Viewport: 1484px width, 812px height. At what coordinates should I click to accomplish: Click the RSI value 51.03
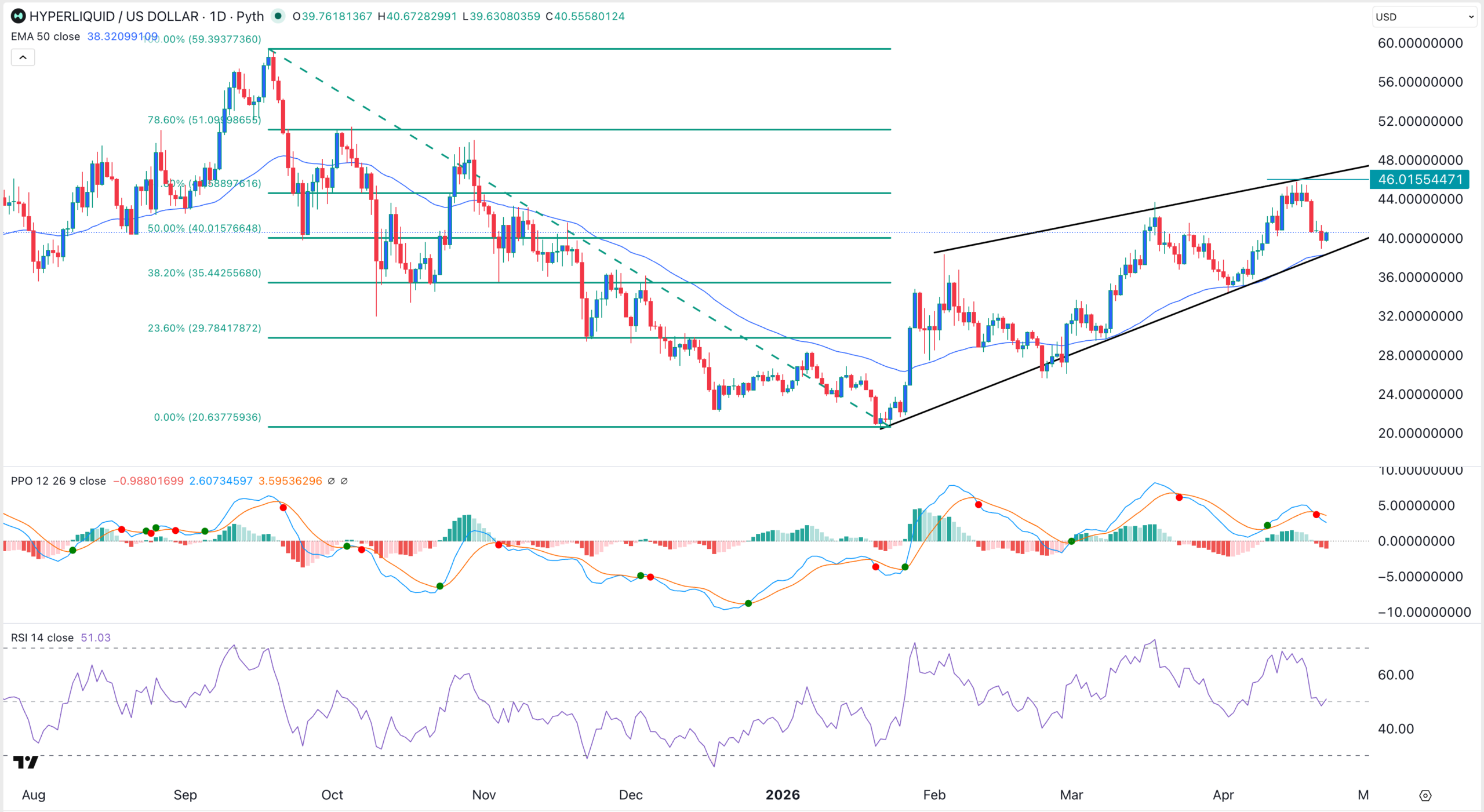coord(96,638)
